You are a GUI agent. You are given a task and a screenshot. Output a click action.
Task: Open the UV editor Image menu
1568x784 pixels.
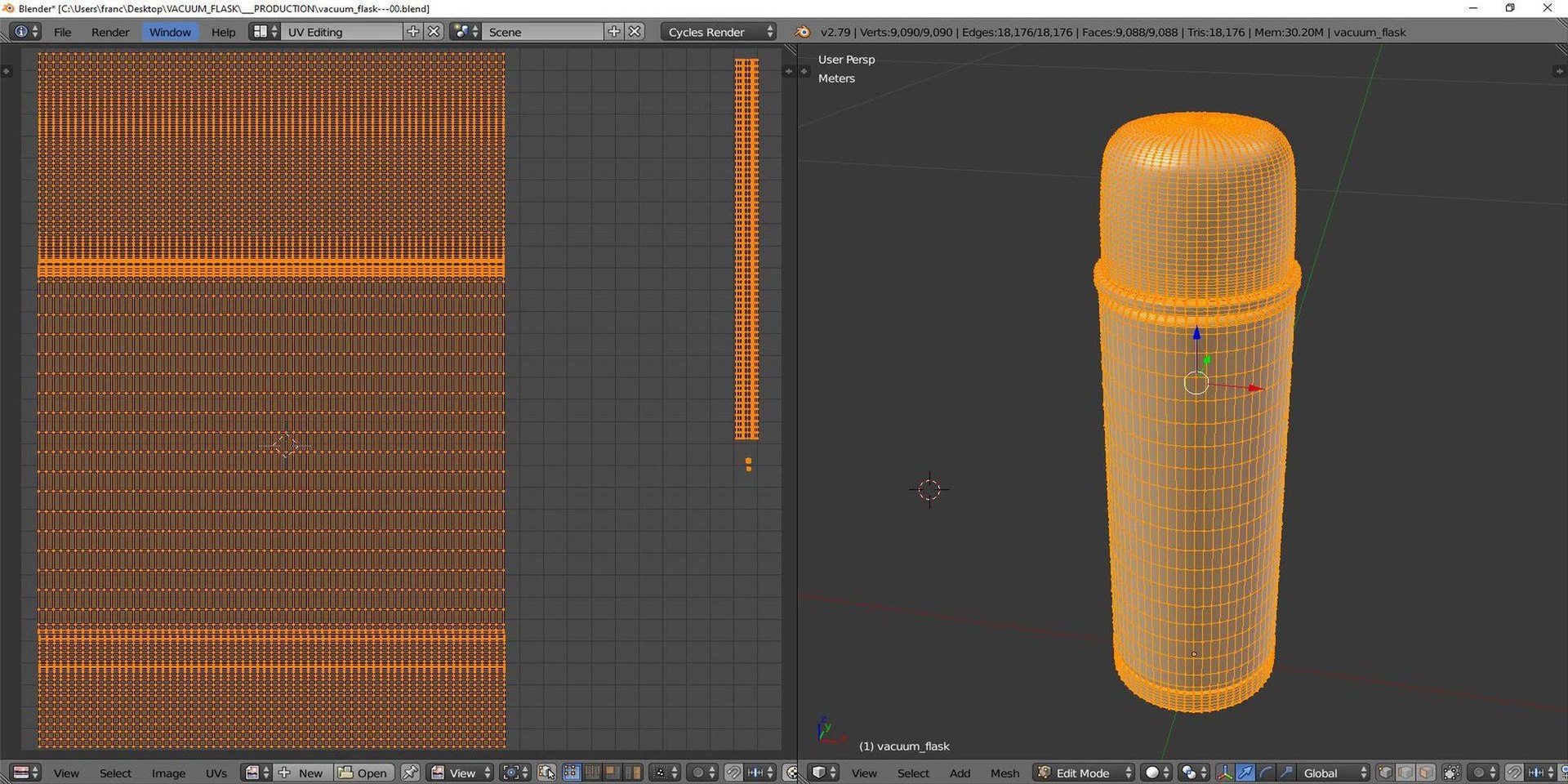(x=168, y=773)
